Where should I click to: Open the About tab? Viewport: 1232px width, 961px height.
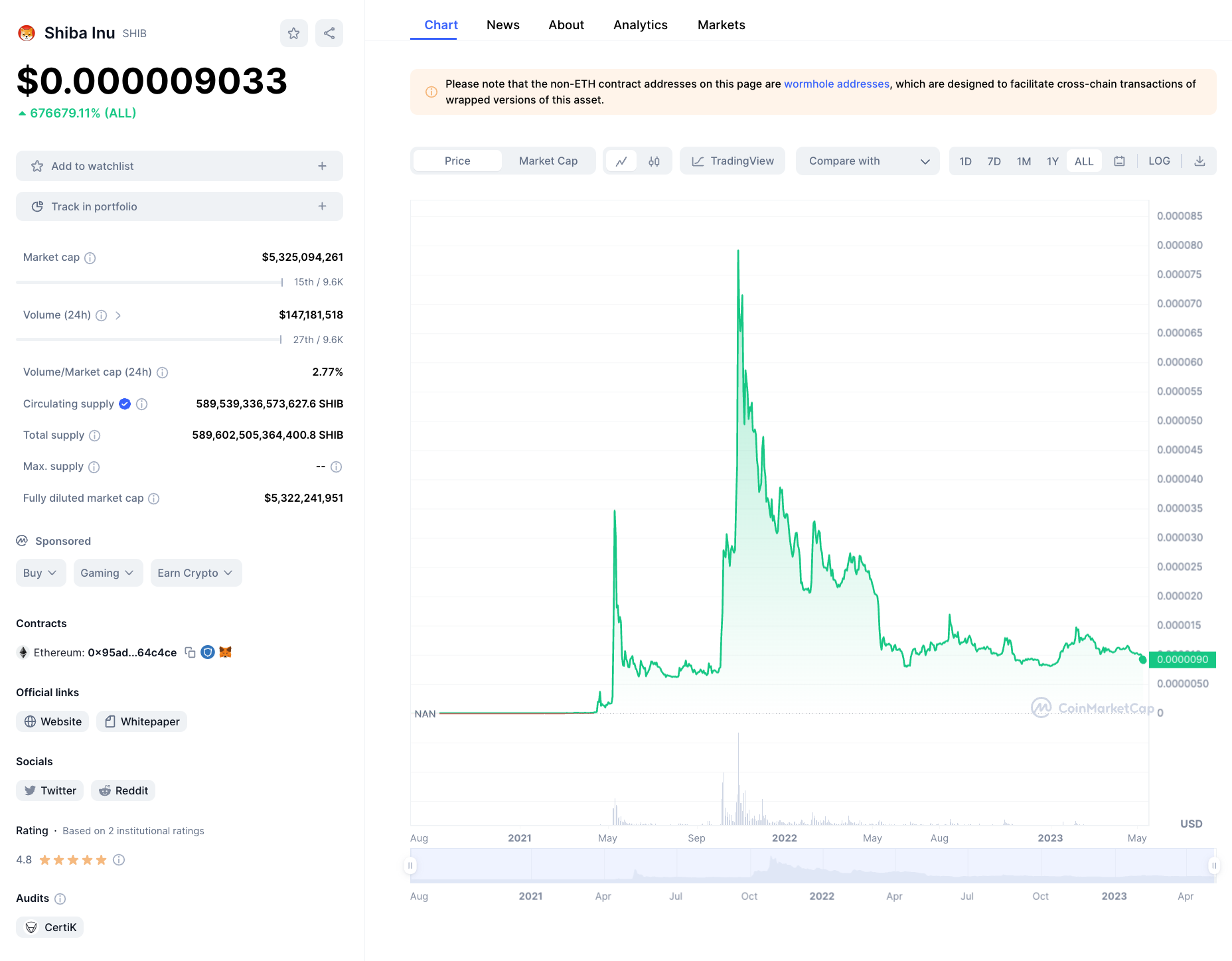coord(566,25)
